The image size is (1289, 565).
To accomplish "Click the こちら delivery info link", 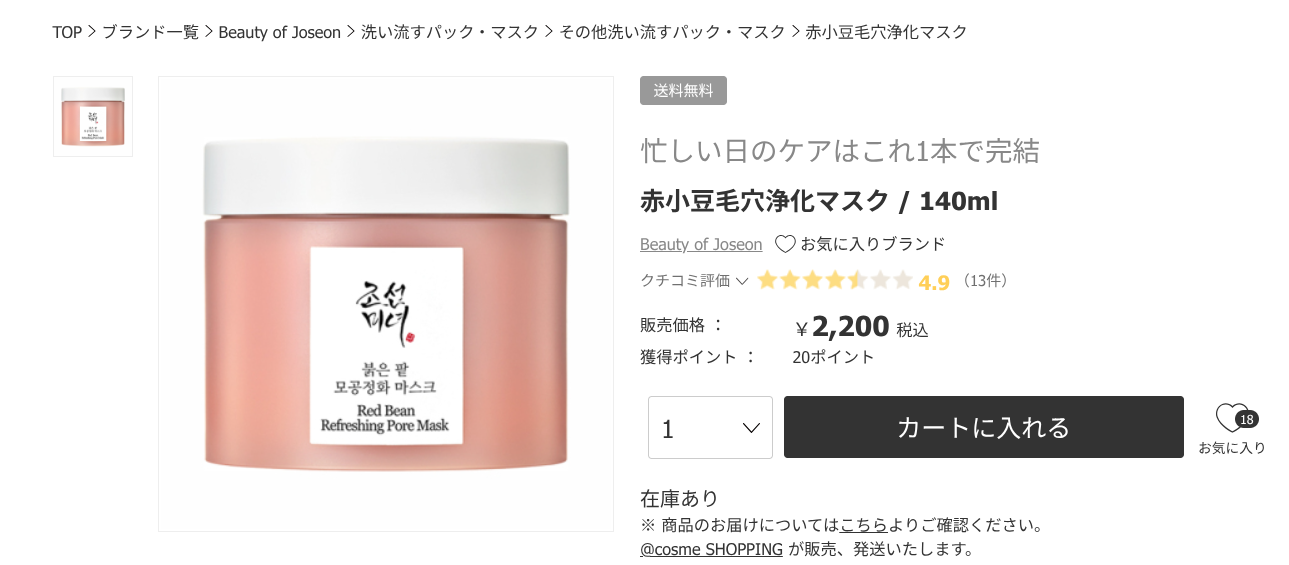I will [864, 525].
